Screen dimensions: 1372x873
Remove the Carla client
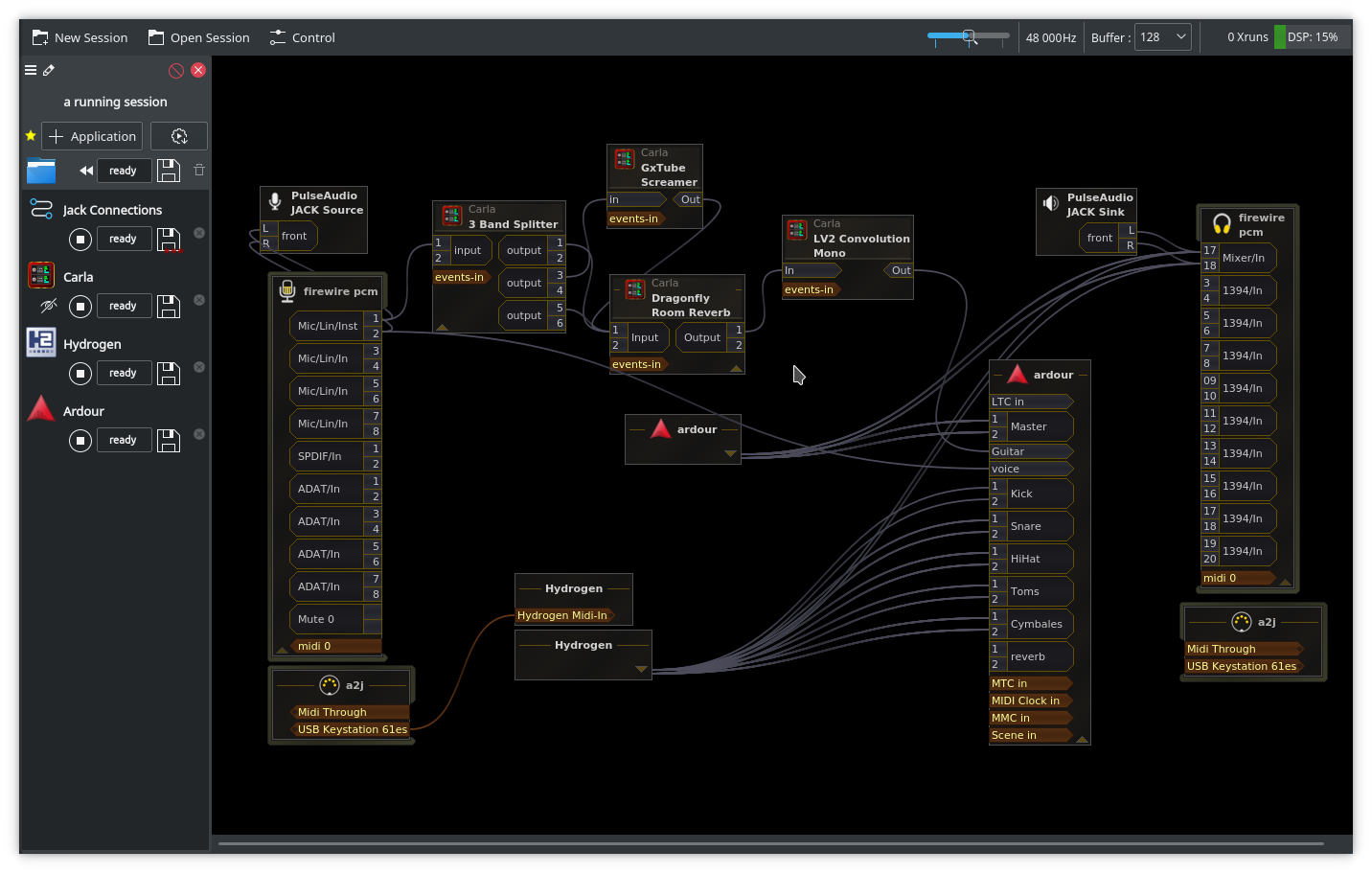[199, 300]
